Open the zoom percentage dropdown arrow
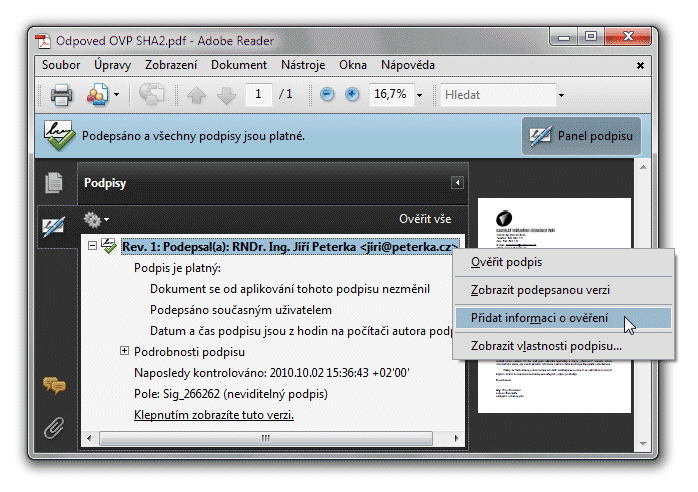Screen dimensions: 698x492 (x=419, y=95)
